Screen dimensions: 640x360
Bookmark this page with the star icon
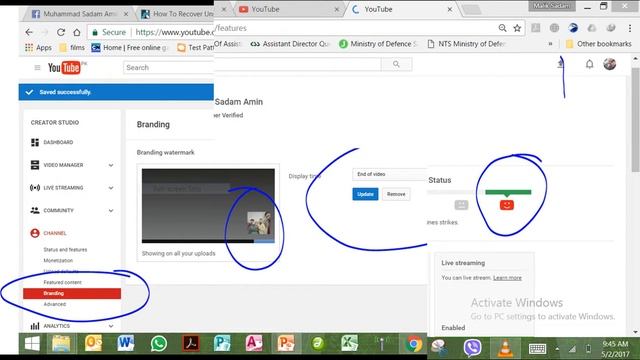517,28
